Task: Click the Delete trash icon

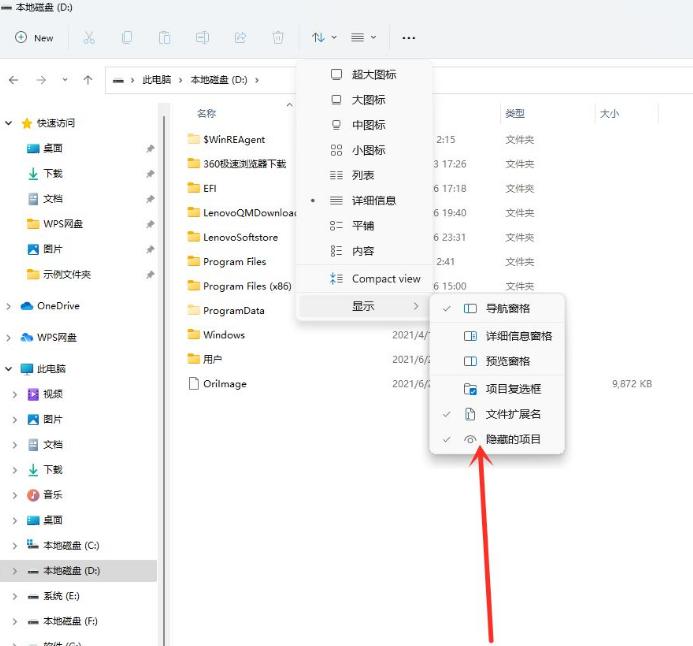Action: point(278,38)
